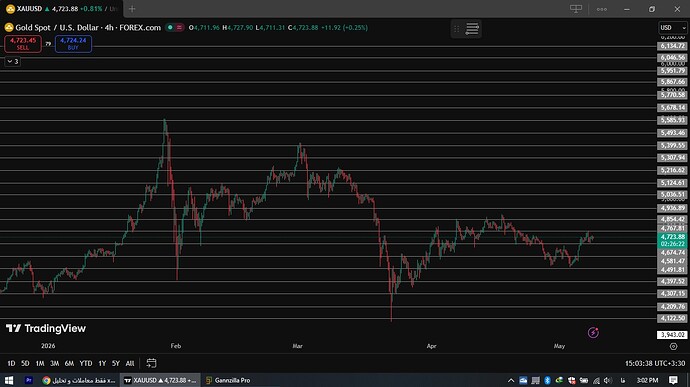
Task: Click the 5,951.79 price label
Action: point(672,70)
